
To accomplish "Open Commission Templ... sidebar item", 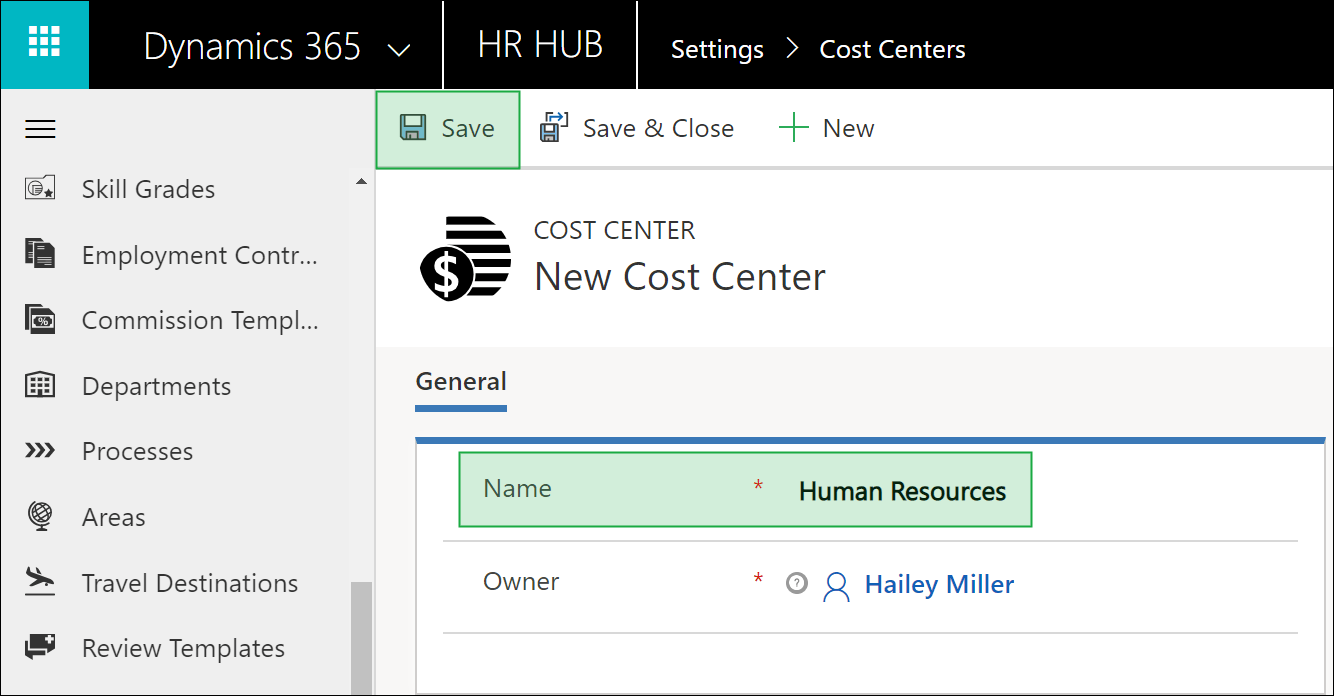I will point(200,321).
